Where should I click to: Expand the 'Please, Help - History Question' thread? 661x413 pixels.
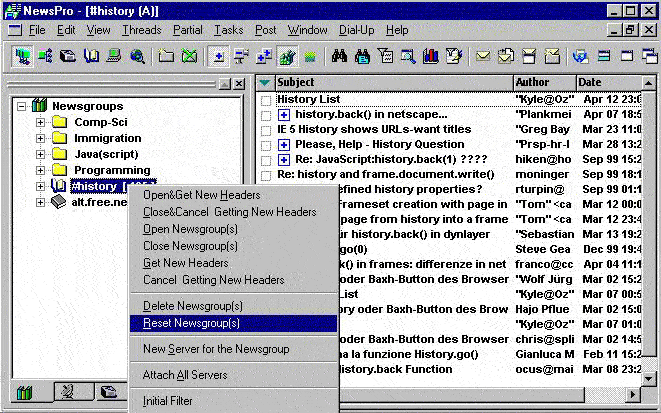point(284,145)
